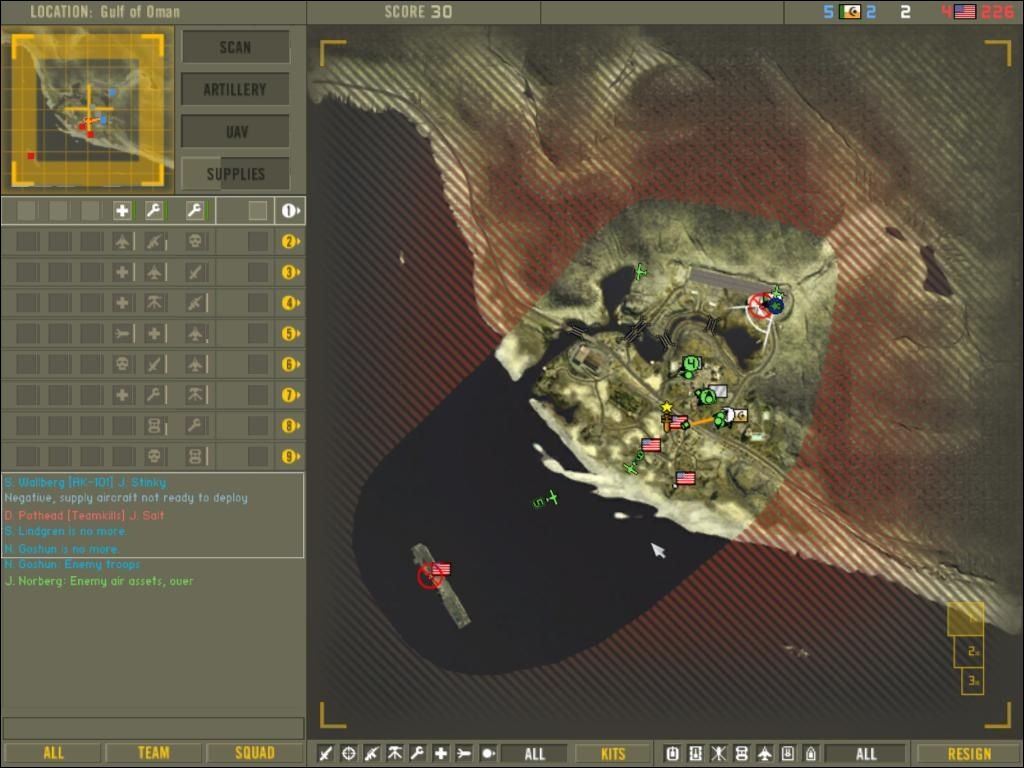1024x768 pixels.
Task: Expand squad 3
Action: 290,272
